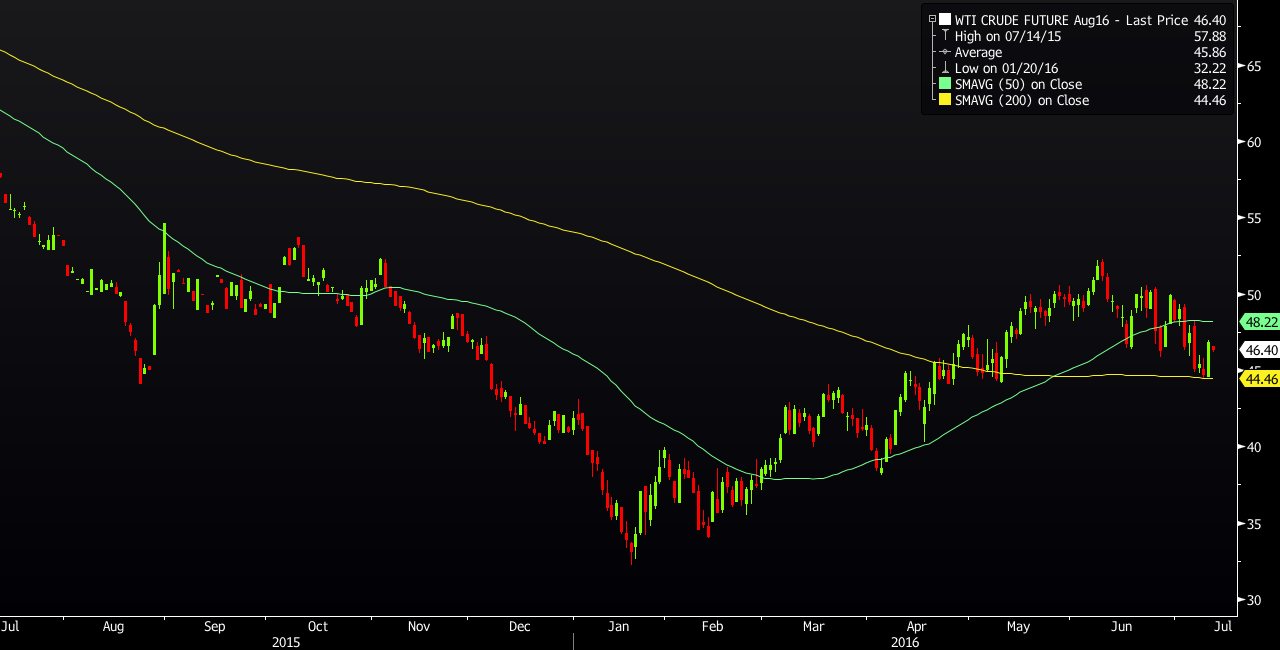Click the yellow SMAVG (200) color swatch

click(x=945, y=100)
